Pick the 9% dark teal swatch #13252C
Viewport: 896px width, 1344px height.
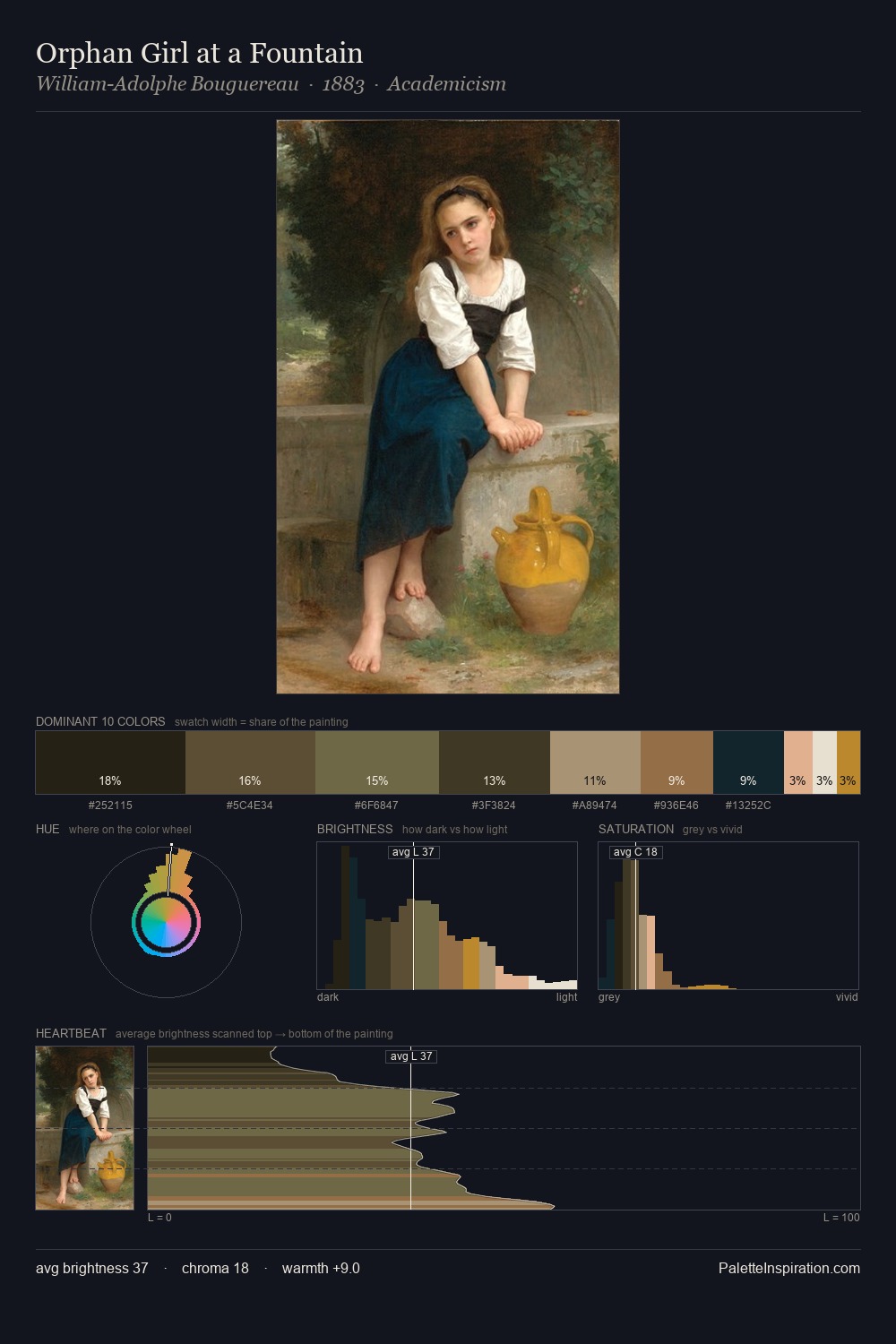(x=748, y=762)
